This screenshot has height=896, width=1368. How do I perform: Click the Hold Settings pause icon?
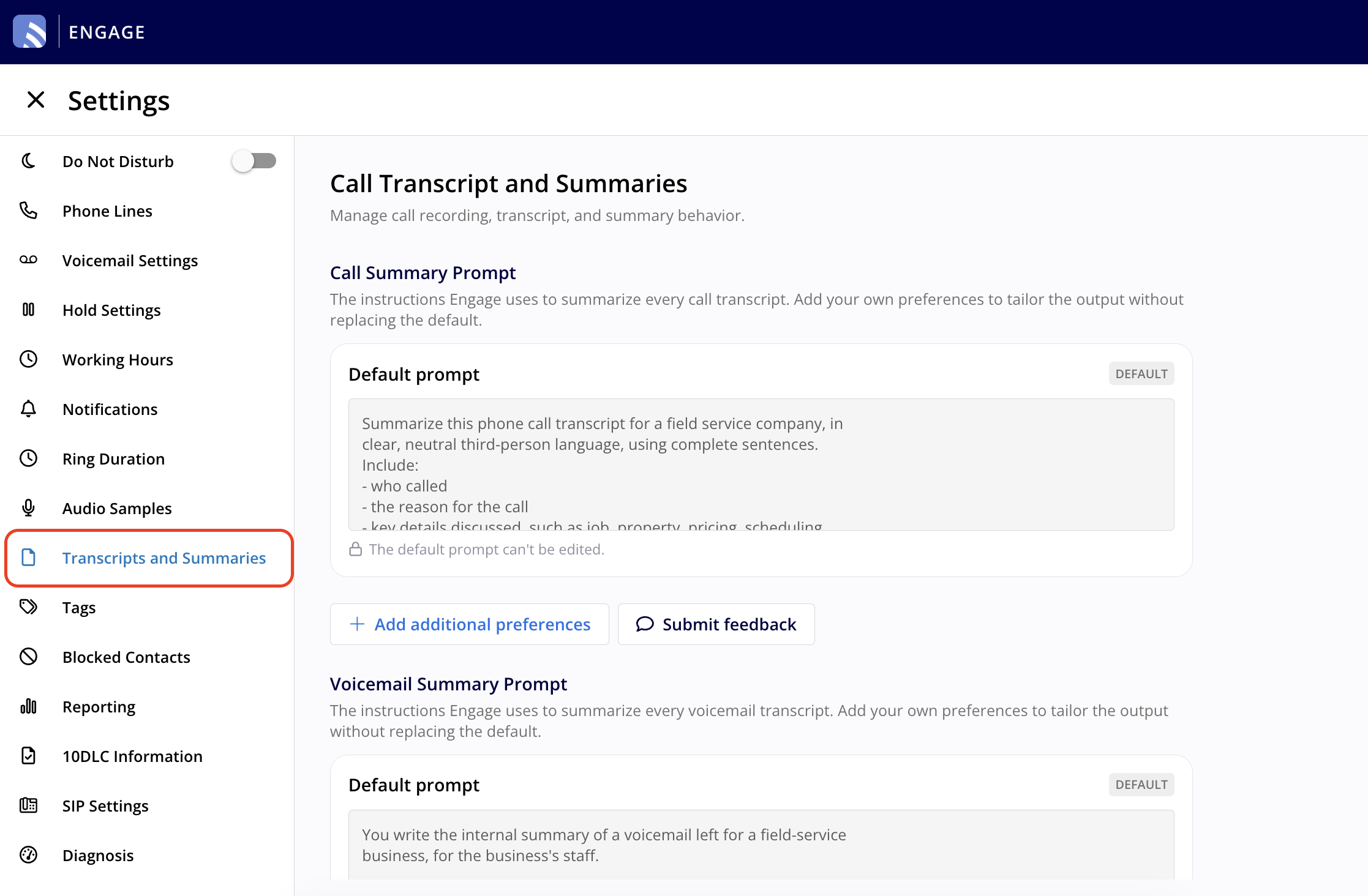point(28,310)
